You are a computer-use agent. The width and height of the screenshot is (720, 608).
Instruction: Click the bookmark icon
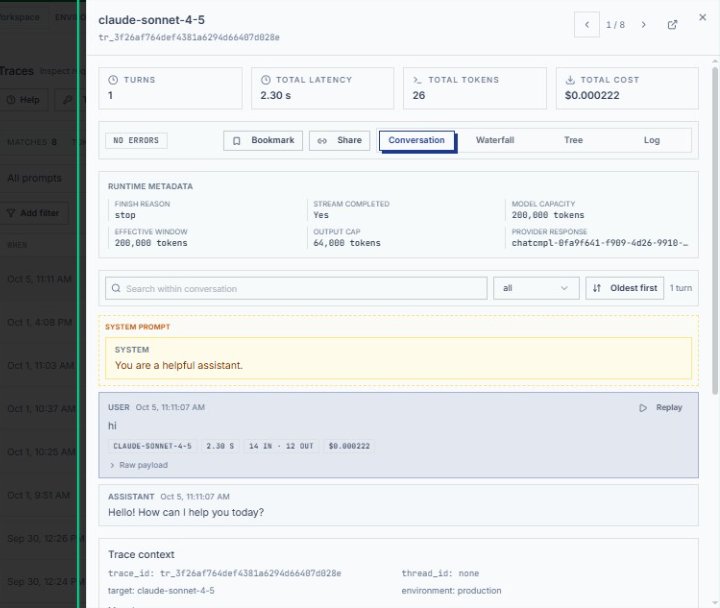(x=236, y=141)
